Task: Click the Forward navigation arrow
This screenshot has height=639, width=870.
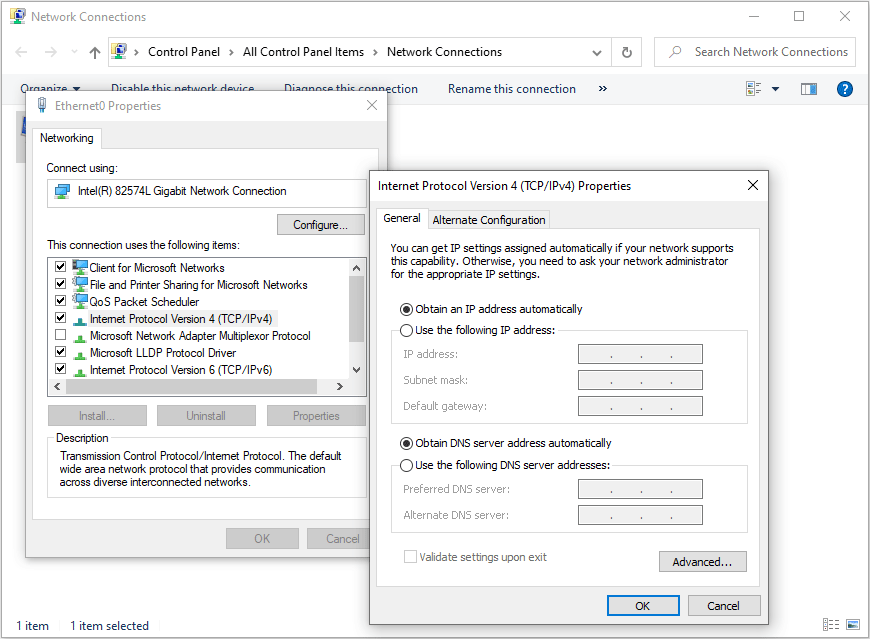Action: [50, 52]
